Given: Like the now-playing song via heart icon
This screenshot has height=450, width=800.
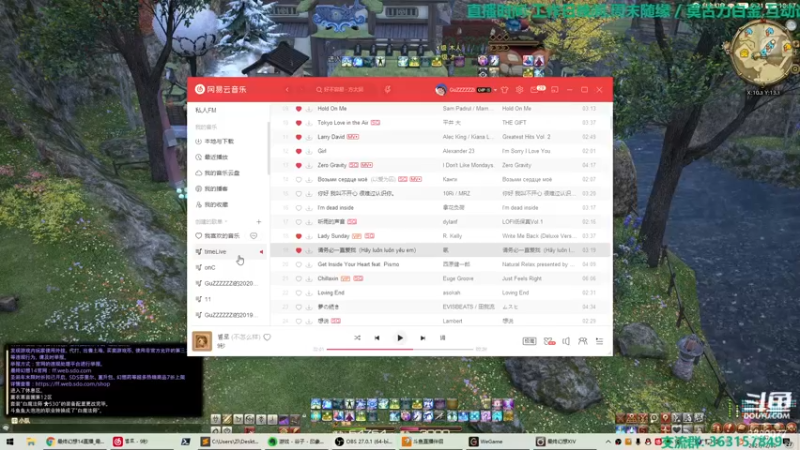Looking at the screenshot, I should click(267, 337).
